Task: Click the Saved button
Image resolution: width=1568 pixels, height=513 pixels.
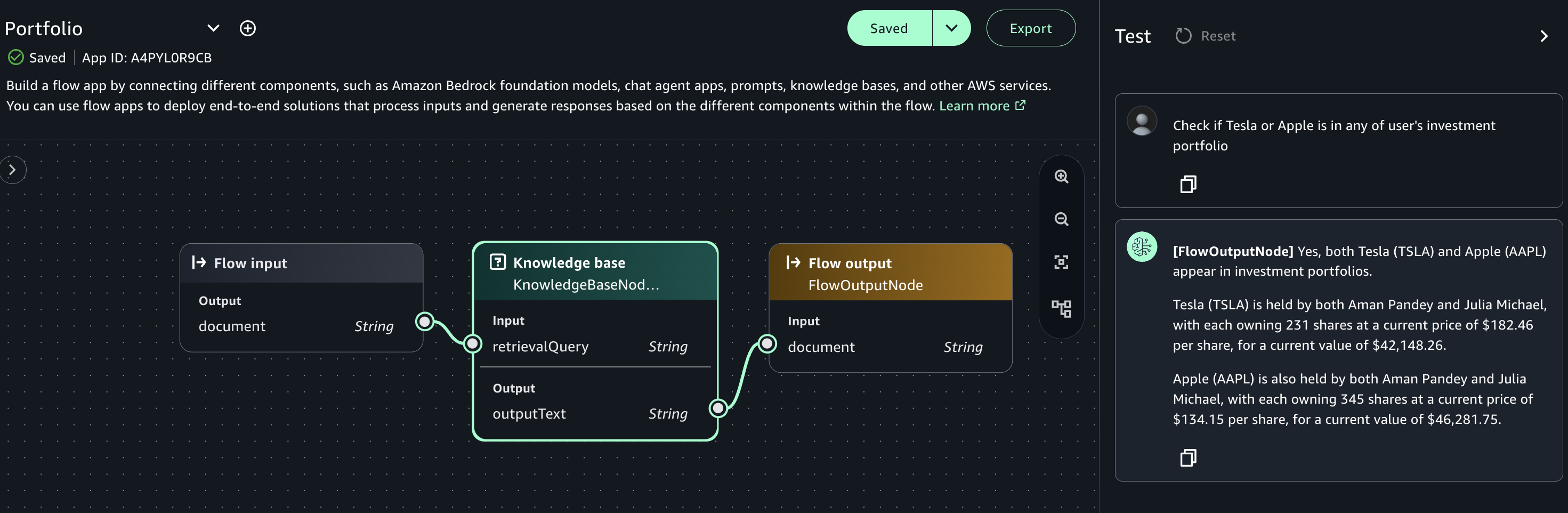Action: pos(888,28)
